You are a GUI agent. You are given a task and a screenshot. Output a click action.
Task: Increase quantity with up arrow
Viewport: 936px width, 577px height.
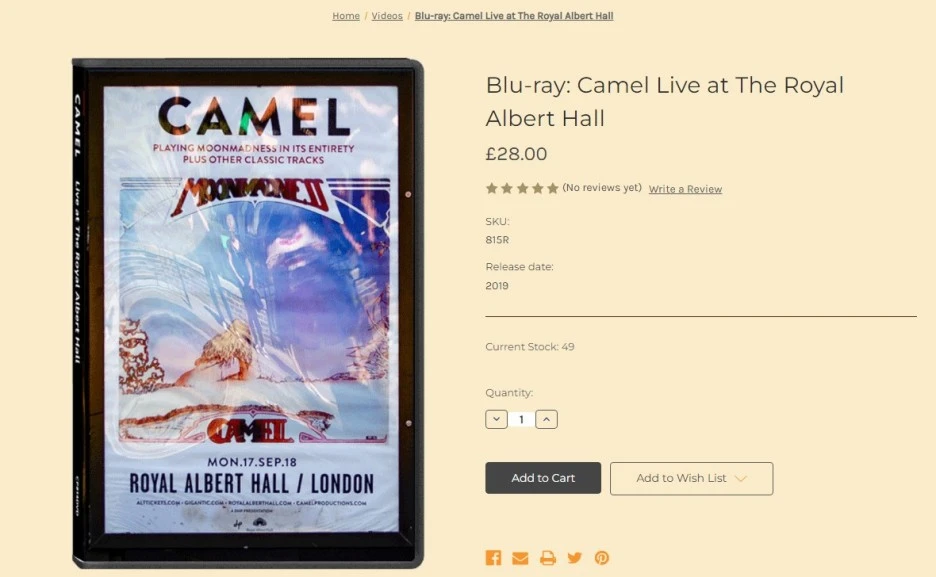tap(546, 419)
